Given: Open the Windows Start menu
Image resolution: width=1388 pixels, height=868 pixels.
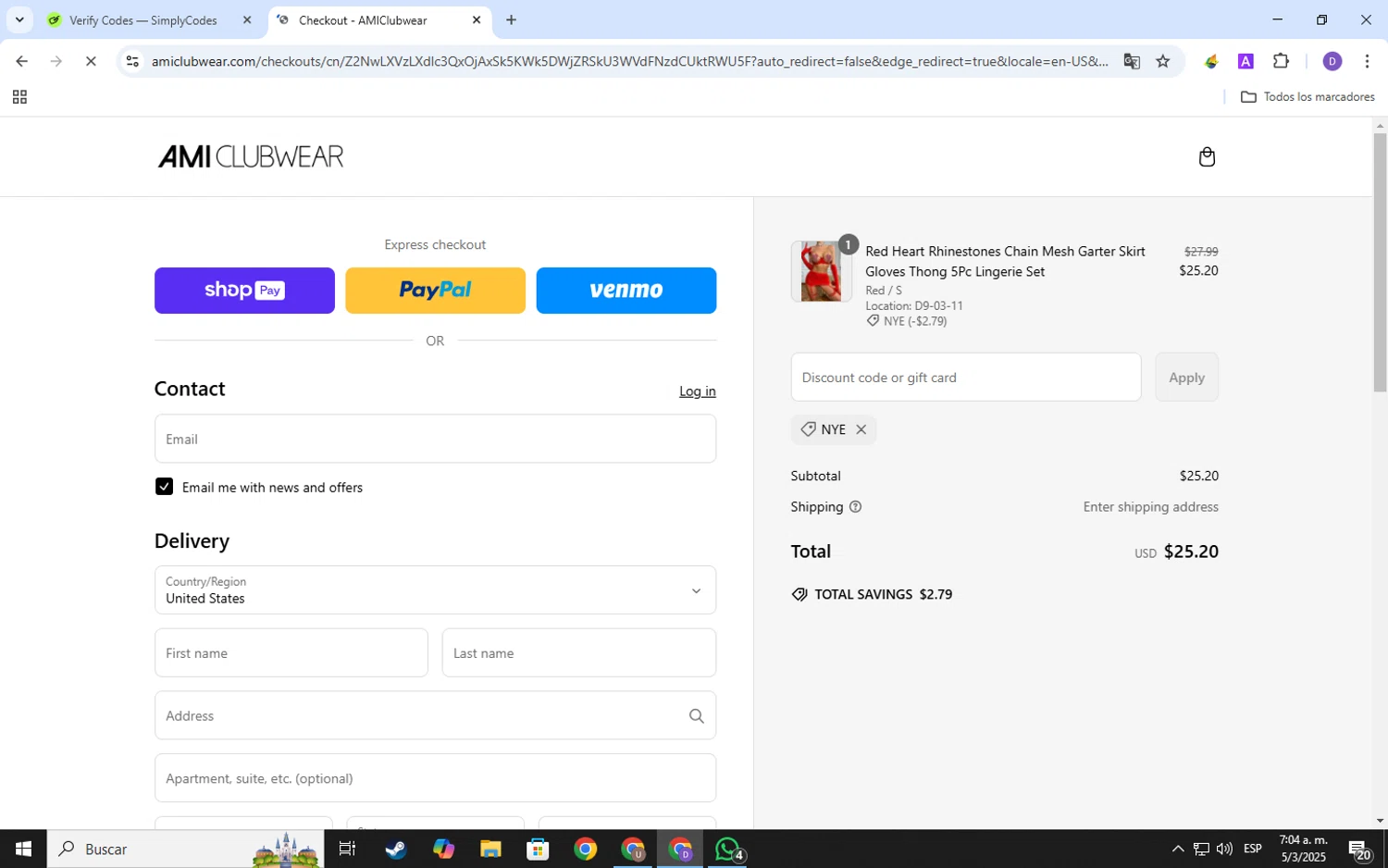Looking at the screenshot, I should (x=23, y=849).
